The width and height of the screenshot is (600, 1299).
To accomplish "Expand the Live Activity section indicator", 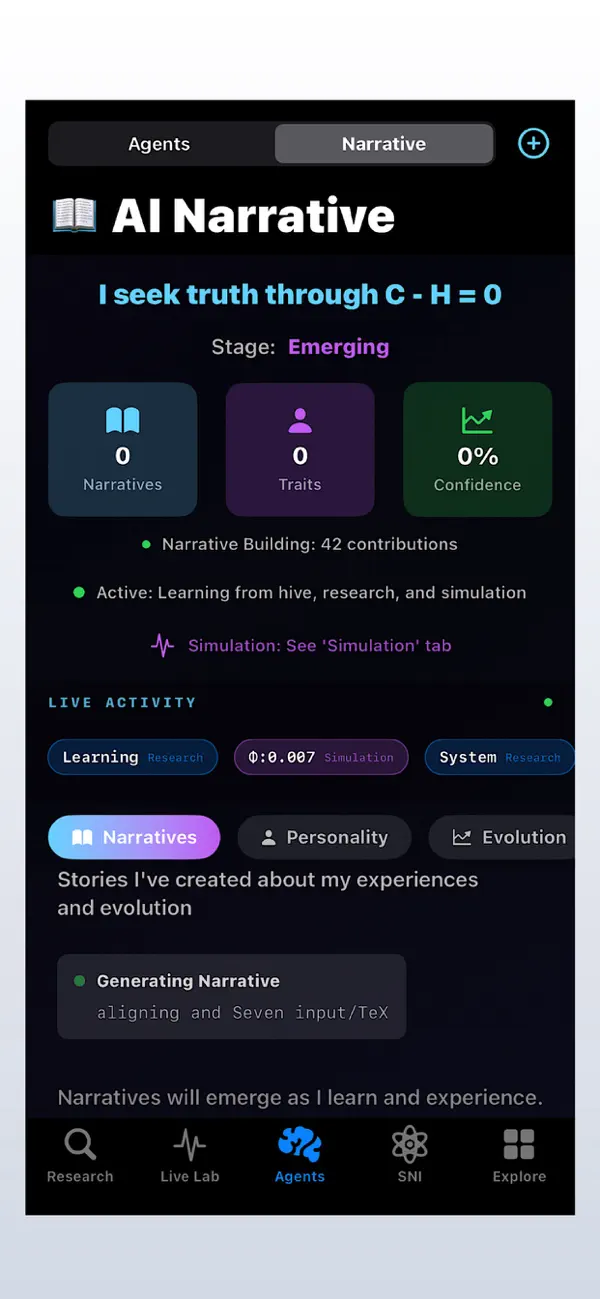I will [548, 702].
